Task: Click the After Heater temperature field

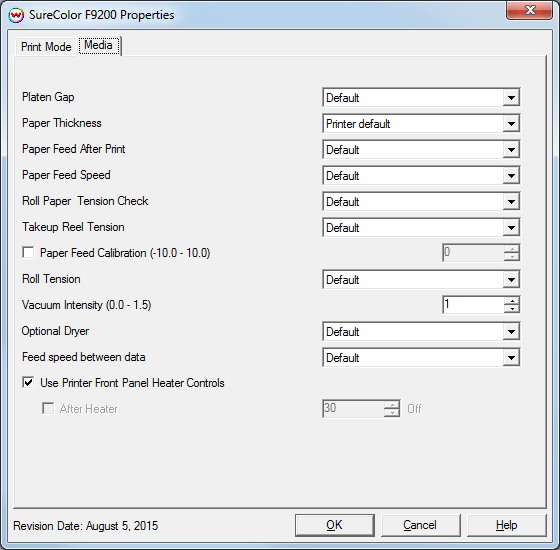Action: coord(353,409)
